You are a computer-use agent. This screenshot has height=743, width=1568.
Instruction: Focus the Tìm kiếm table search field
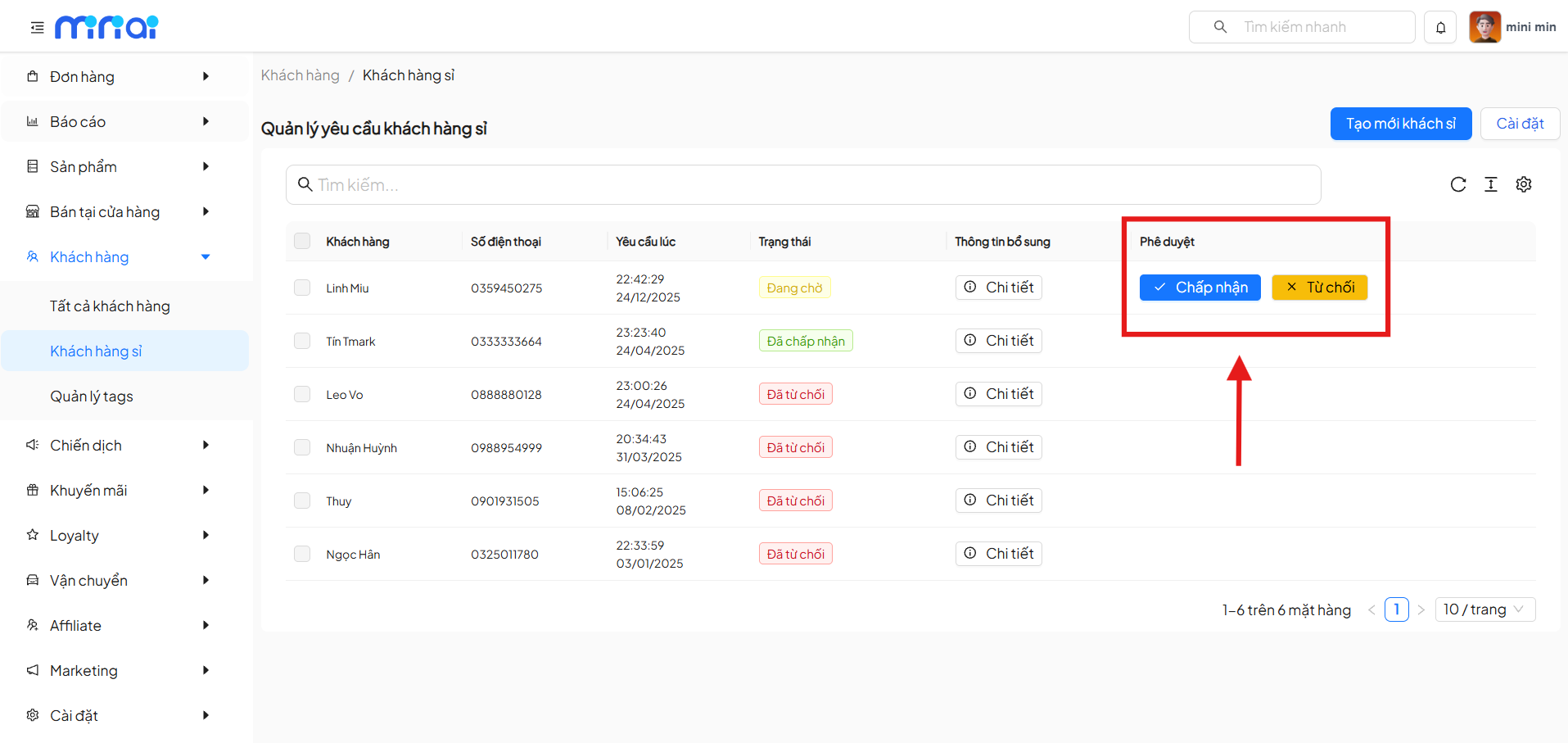(x=802, y=185)
